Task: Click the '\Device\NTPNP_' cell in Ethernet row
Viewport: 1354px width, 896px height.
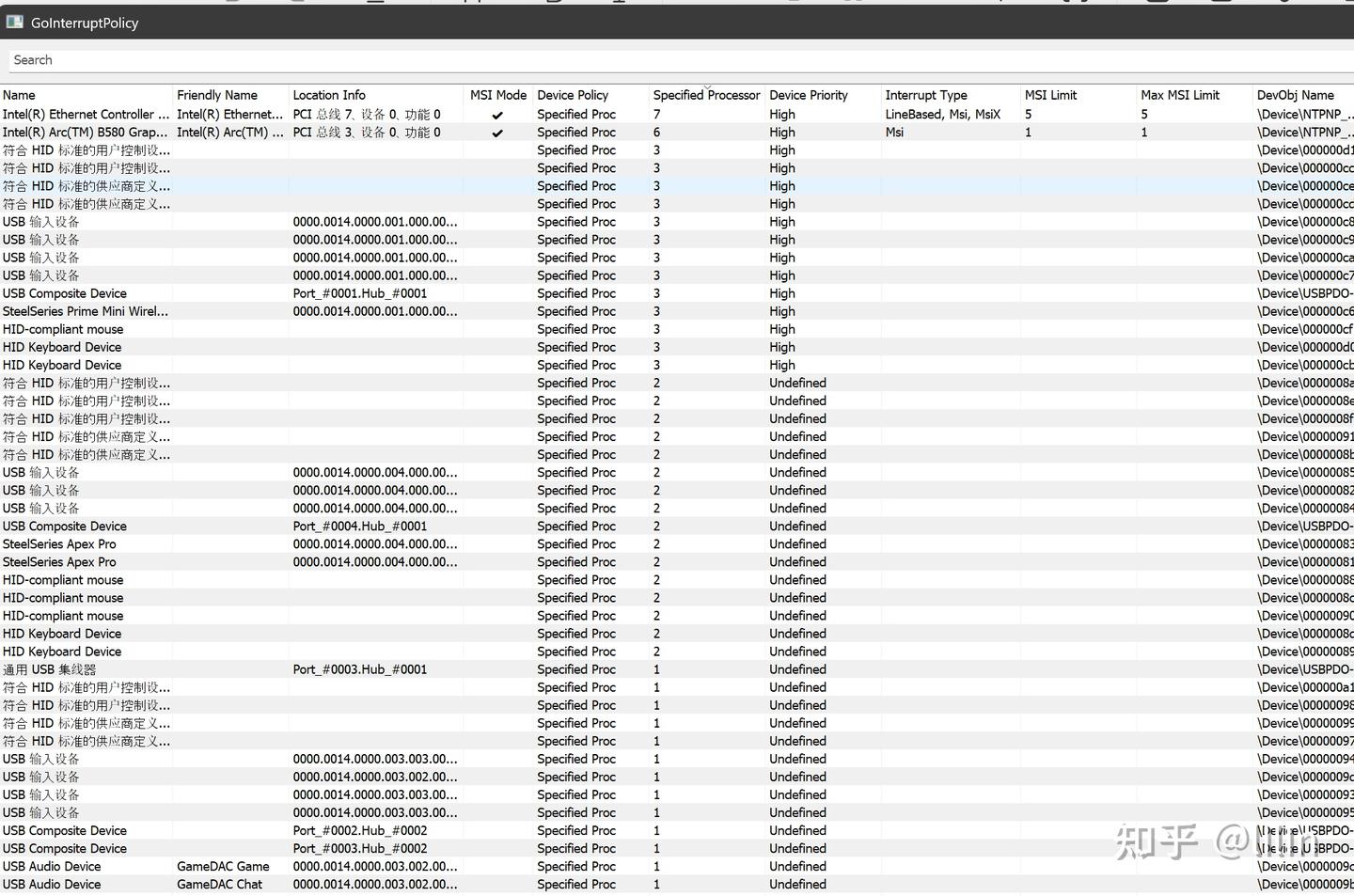Action: (x=1305, y=115)
